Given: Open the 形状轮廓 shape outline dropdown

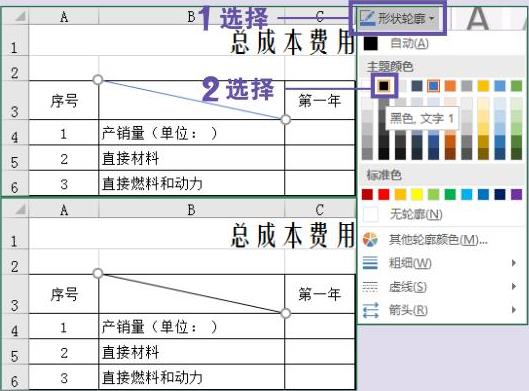Looking at the screenshot, I should 397,18.
